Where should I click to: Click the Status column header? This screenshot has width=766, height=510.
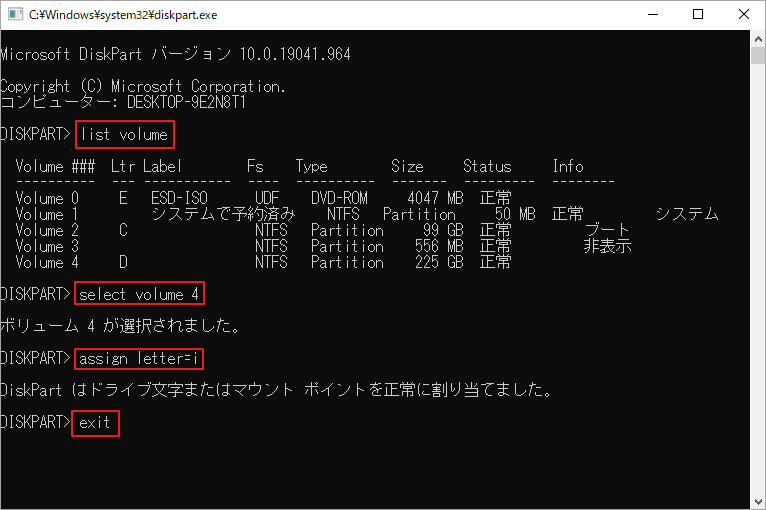pyautogui.click(x=487, y=166)
